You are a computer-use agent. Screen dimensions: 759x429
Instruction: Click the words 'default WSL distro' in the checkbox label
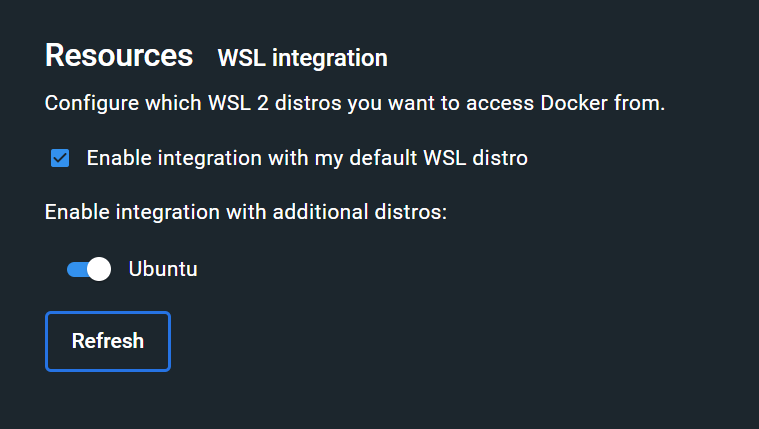click(438, 158)
